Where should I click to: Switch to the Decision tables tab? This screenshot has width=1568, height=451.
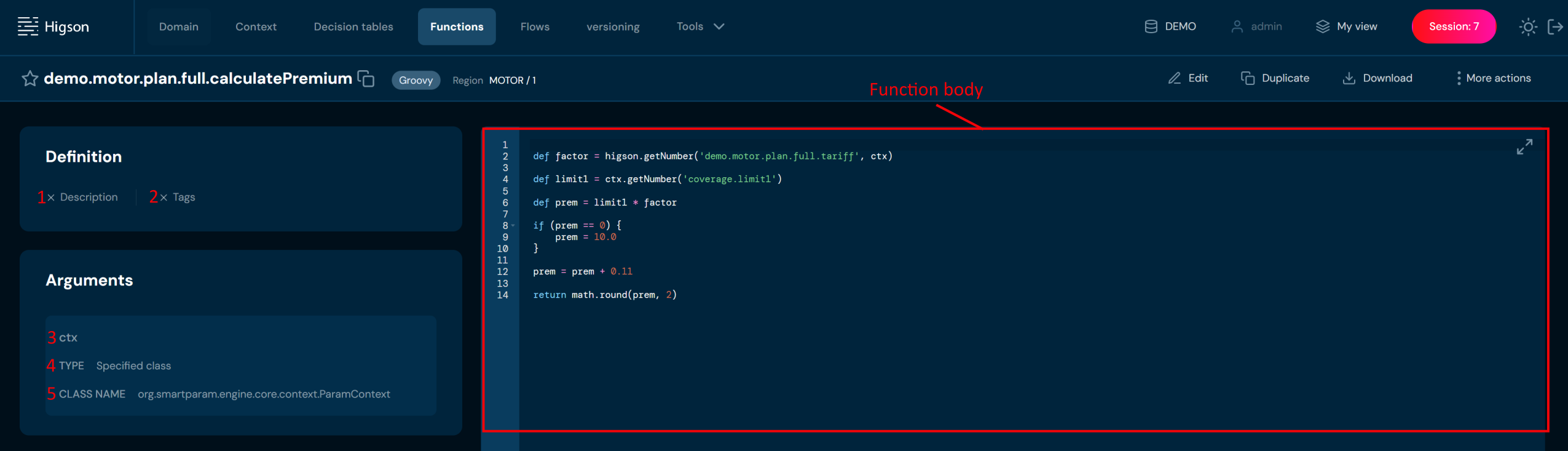(x=353, y=26)
